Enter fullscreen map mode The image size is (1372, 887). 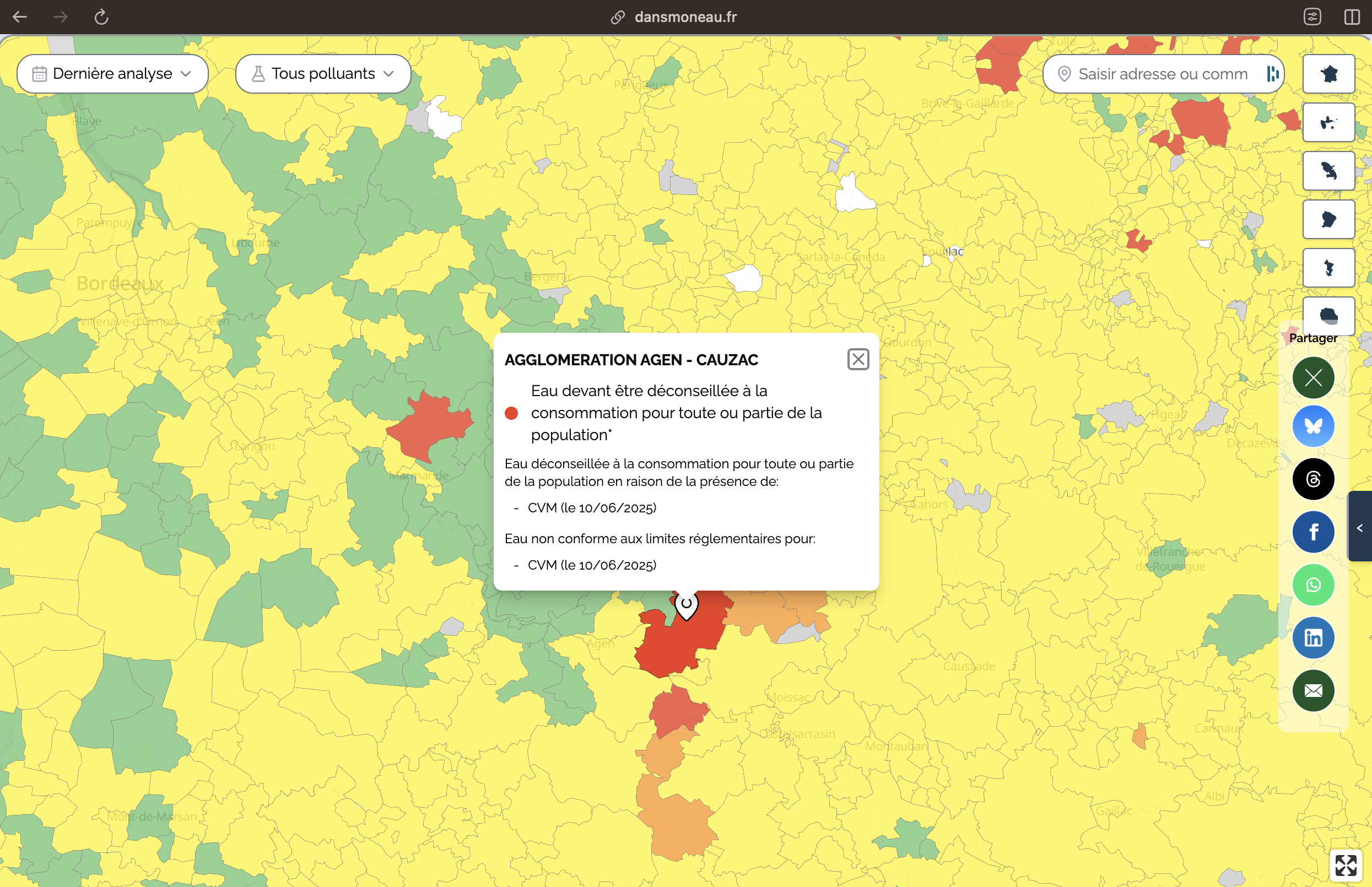pyautogui.click(x=1347, y=864)
